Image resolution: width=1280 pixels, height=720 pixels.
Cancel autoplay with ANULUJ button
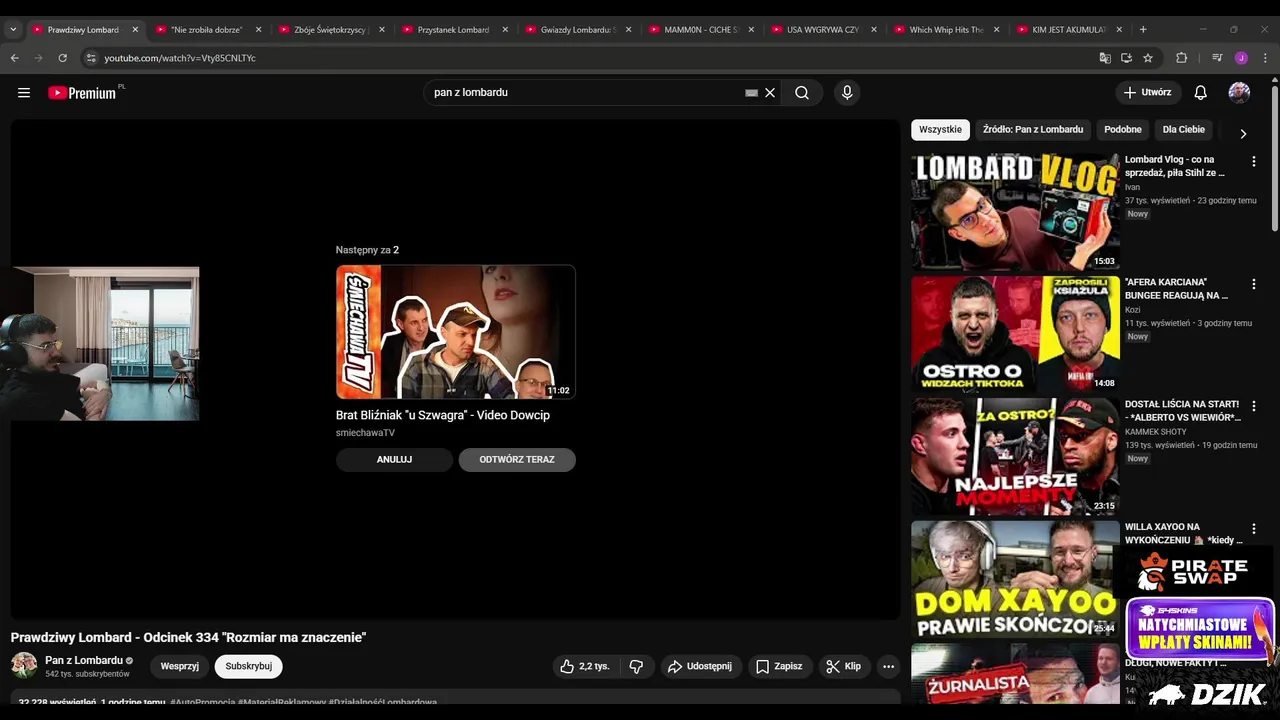(394, 460)
